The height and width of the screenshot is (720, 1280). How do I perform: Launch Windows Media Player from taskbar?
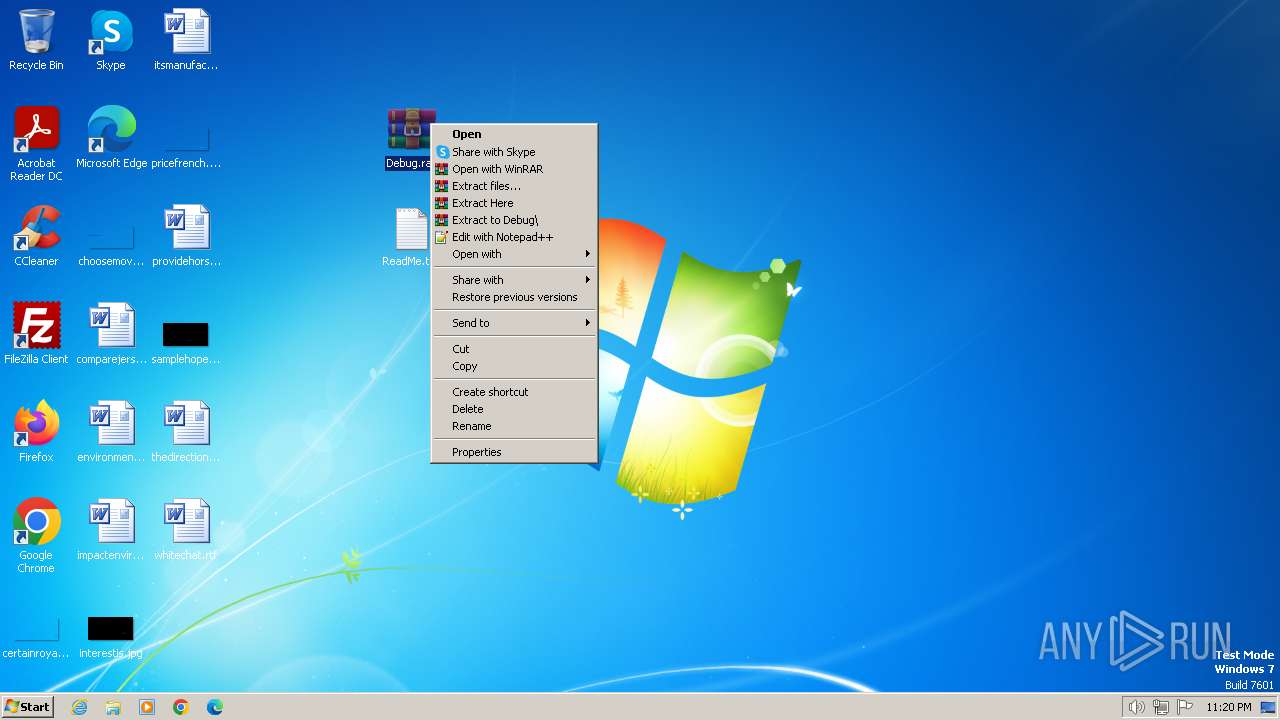click(147, 707)
